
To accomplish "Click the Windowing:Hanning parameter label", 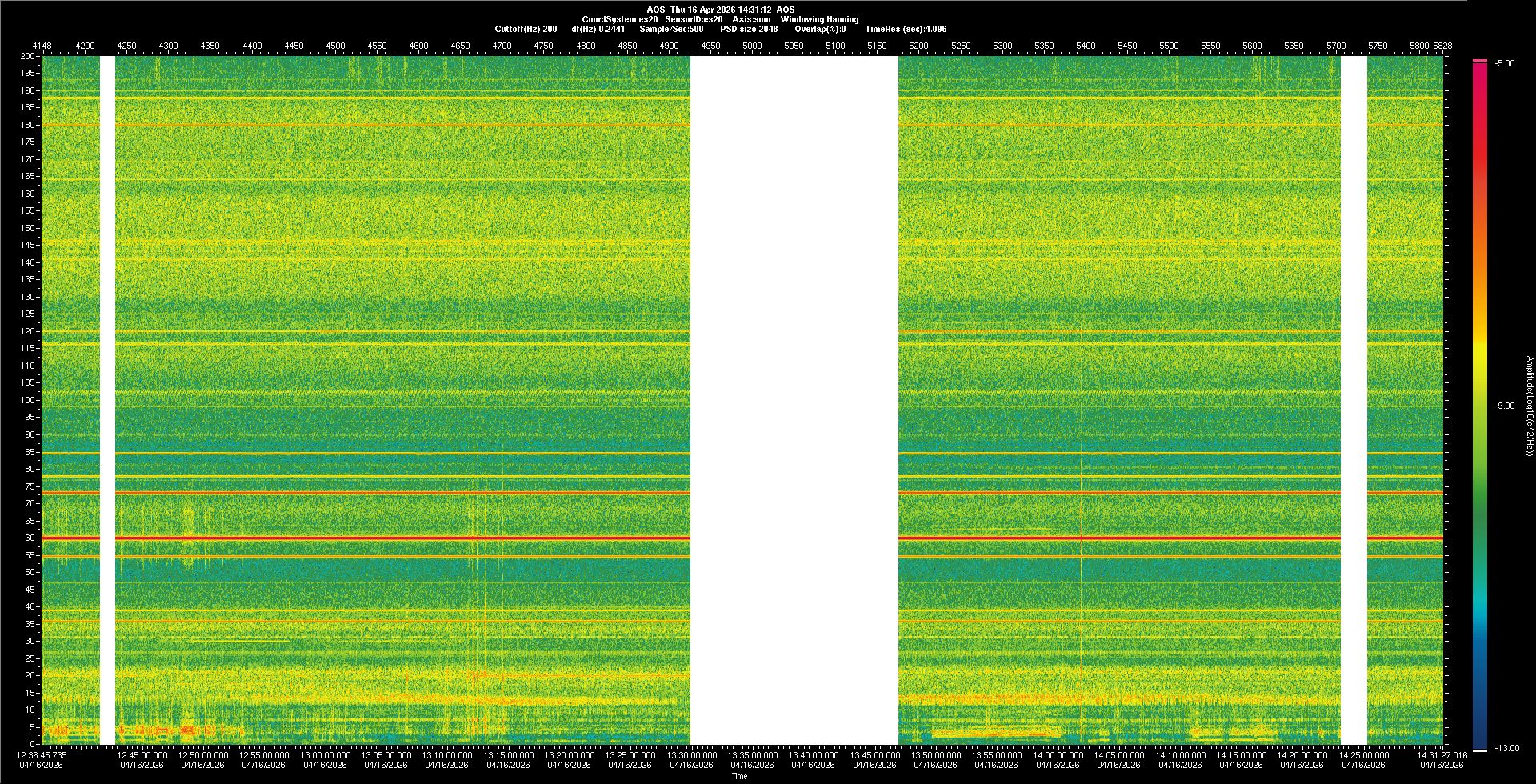I will coord(819,19).
